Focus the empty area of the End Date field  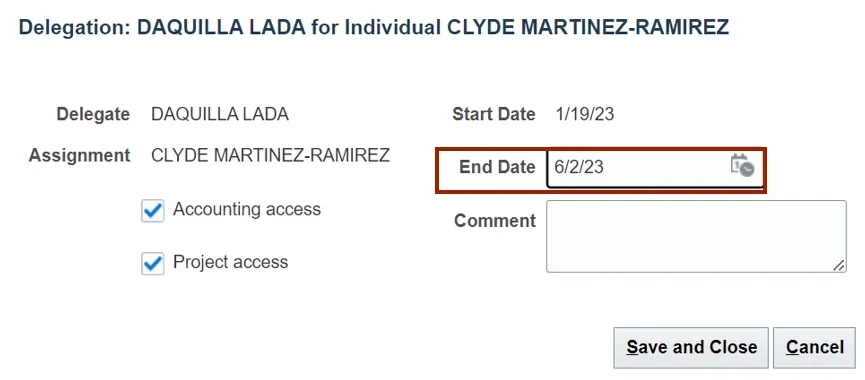point(665,168)
